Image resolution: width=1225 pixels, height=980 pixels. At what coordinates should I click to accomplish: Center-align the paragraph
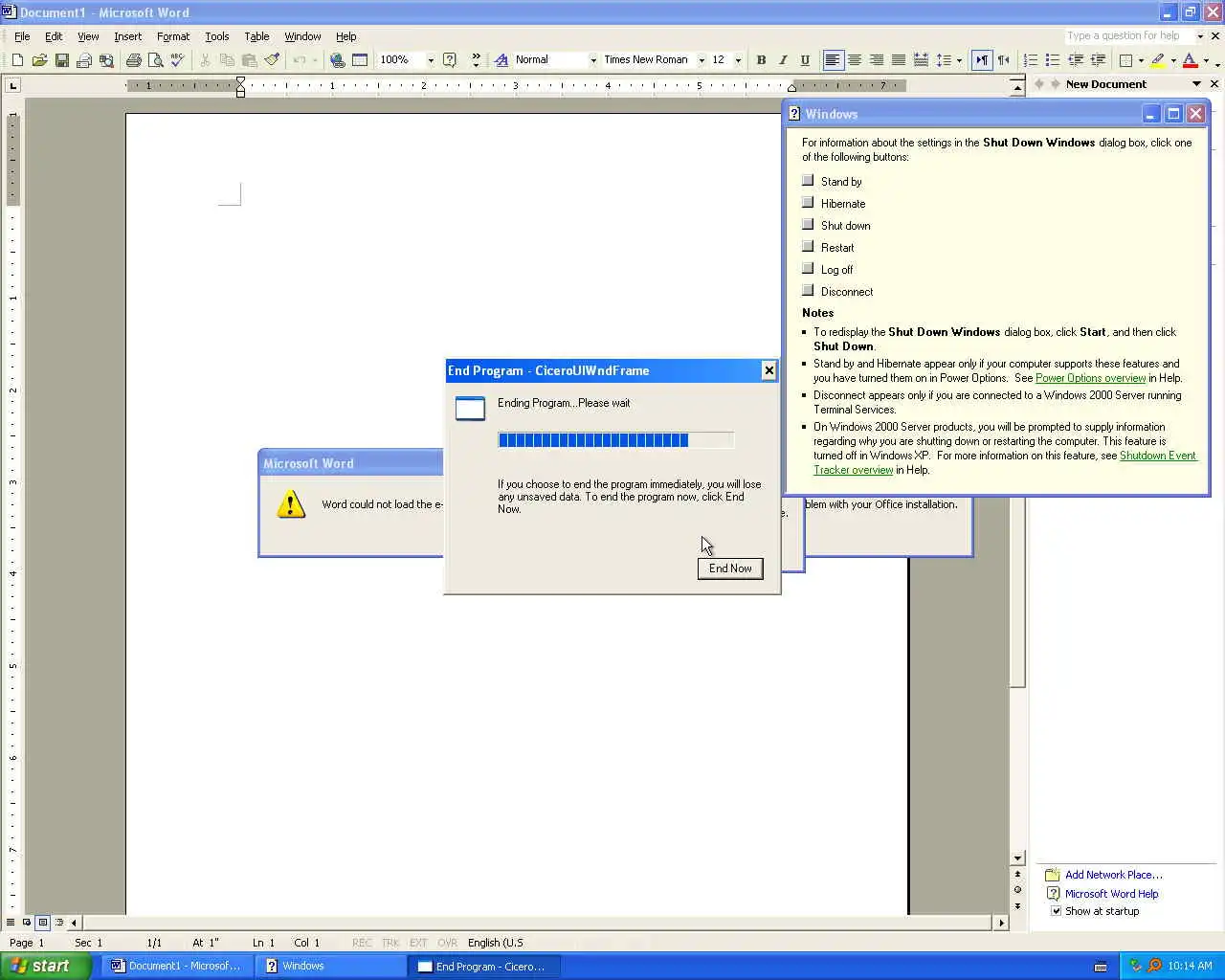coord(855,59)
